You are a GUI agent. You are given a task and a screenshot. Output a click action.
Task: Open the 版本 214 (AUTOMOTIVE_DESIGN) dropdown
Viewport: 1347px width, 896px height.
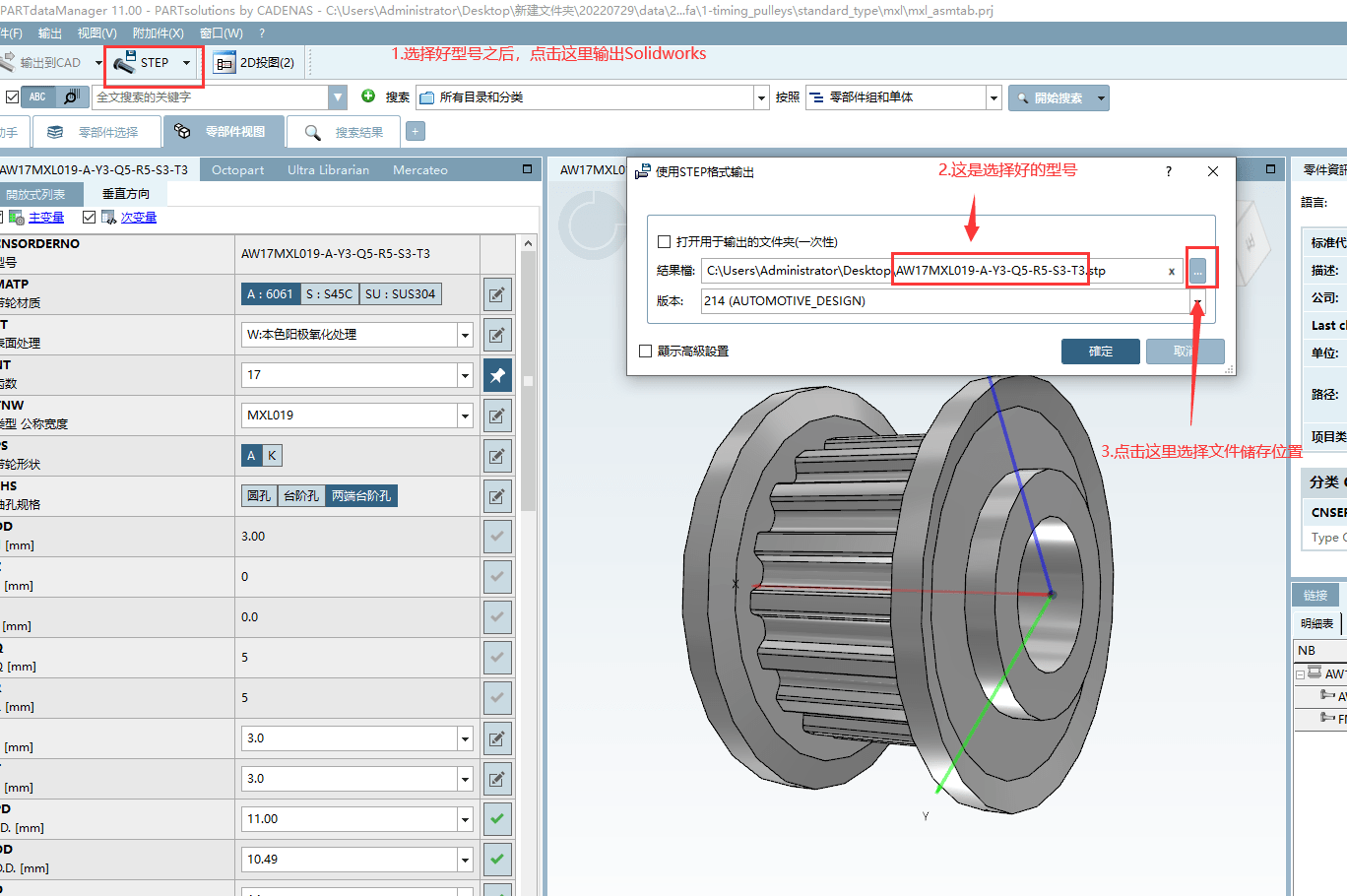pyautogui.click(x=1197, y=301)
